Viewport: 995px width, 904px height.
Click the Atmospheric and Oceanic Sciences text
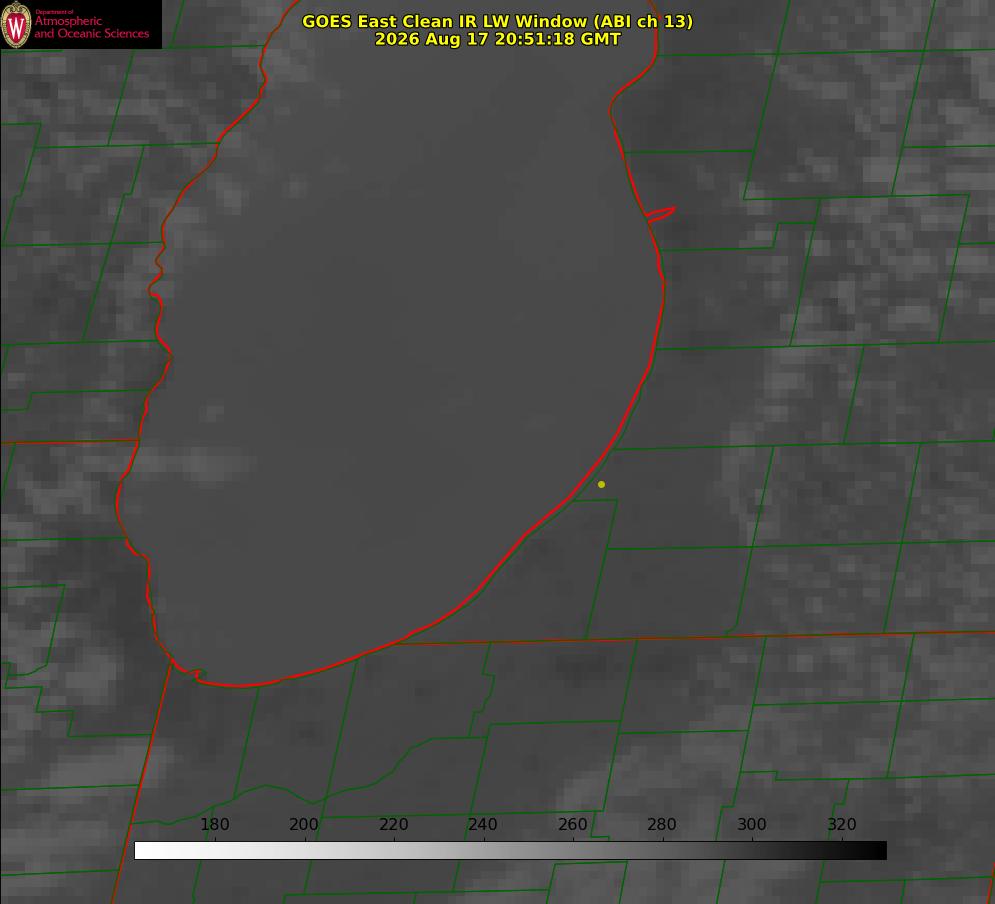[91, 27]
